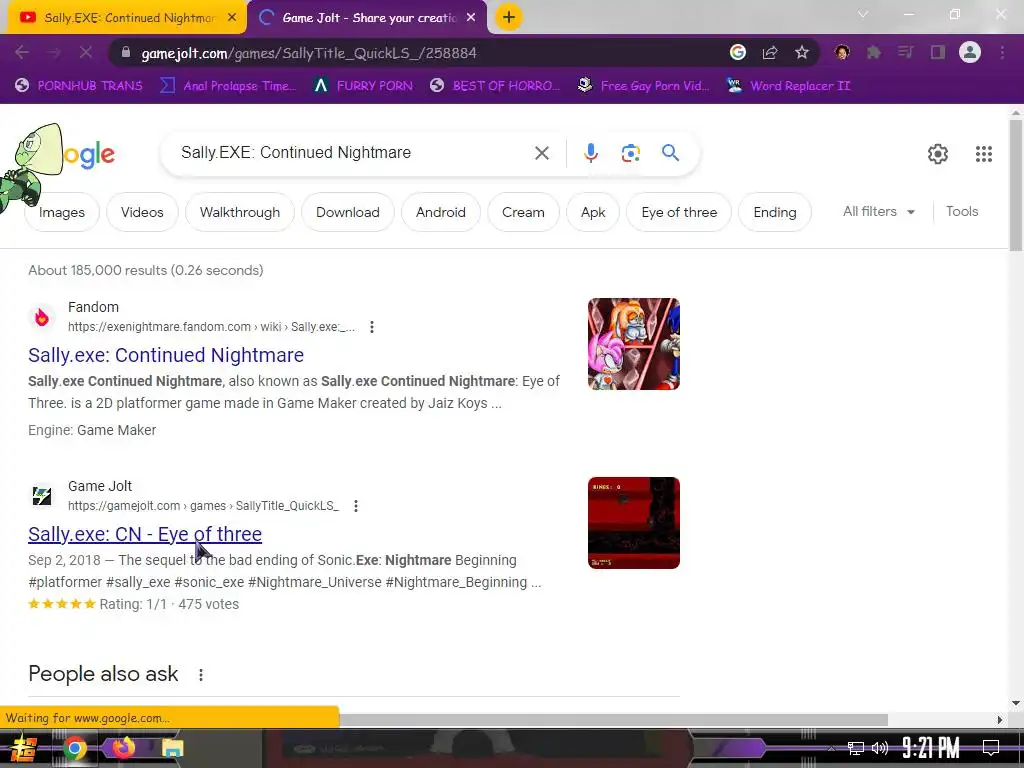The width and height of the screenshot is (1024, 768).
Task: Click the Game Jolt result thumbnail
Action: coord(633,523)
